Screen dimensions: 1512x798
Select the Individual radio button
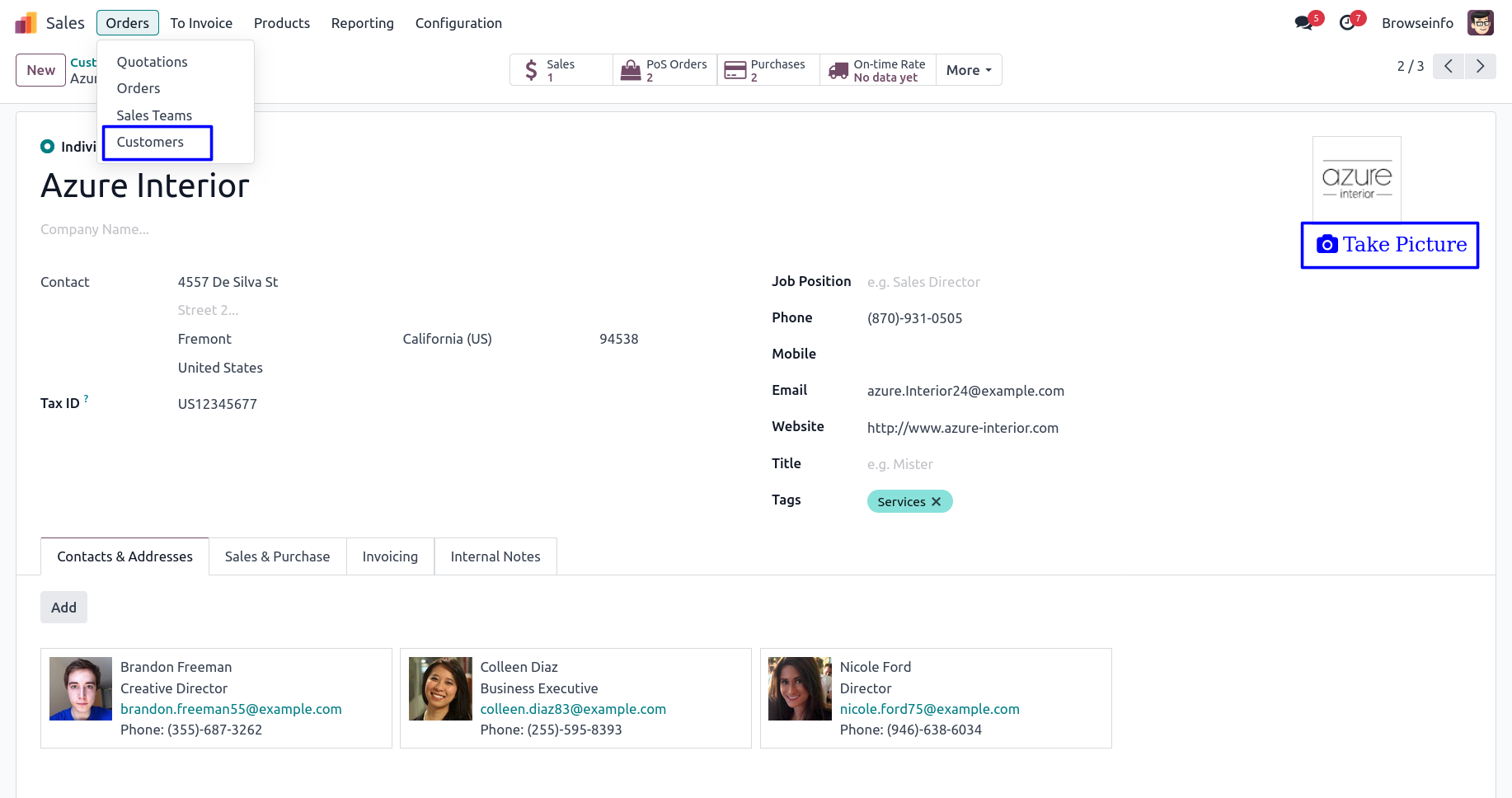(48, 147)
